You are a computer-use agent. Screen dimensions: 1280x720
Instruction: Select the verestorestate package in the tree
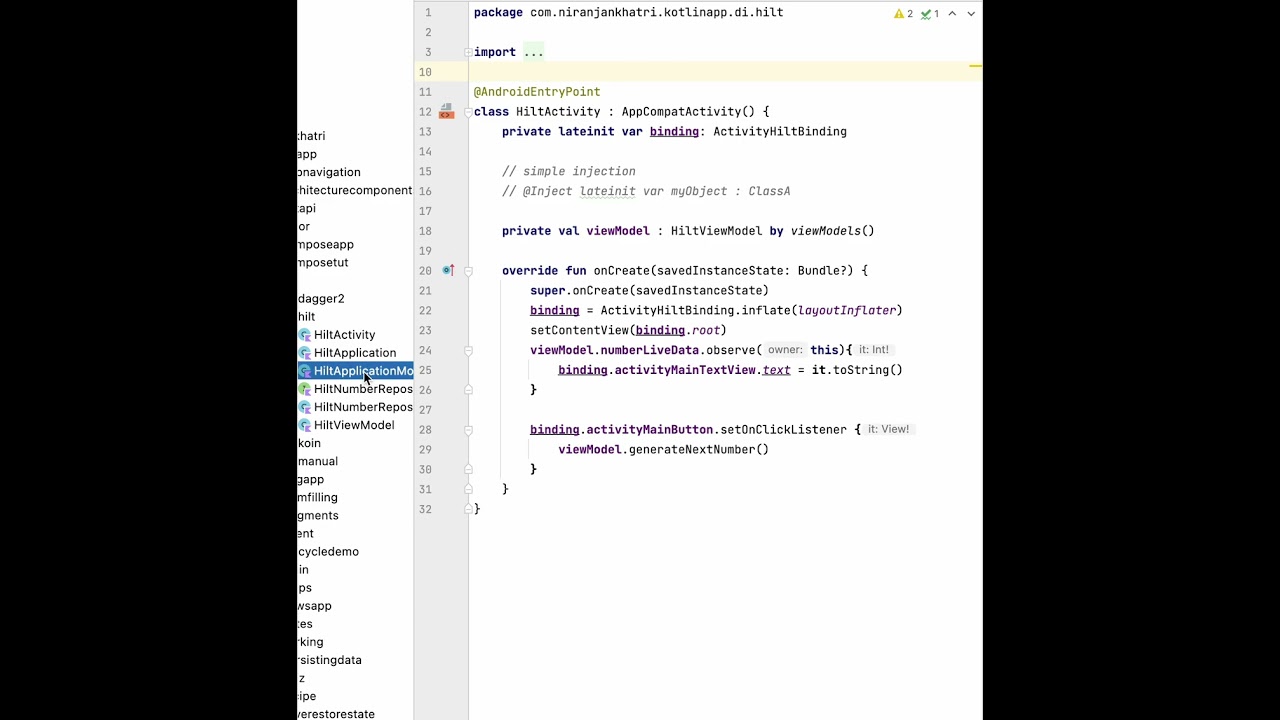336,714
